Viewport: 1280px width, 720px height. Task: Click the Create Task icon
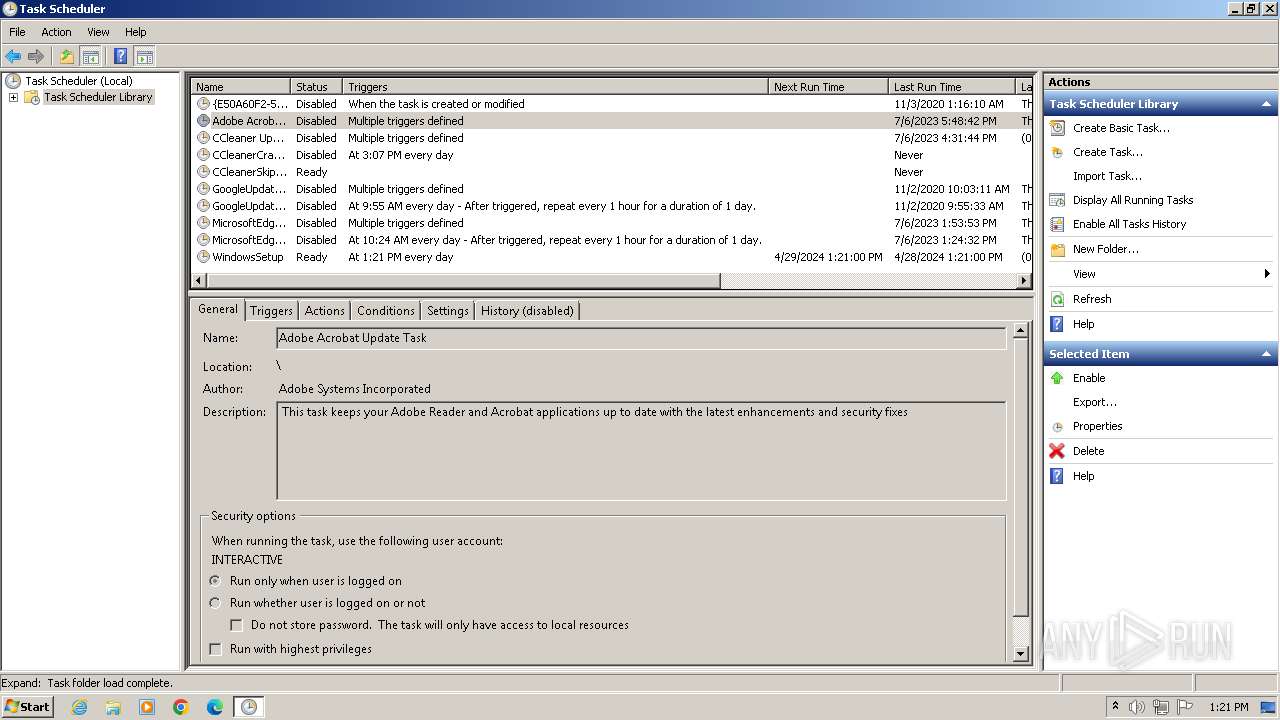coord(1057,152)
